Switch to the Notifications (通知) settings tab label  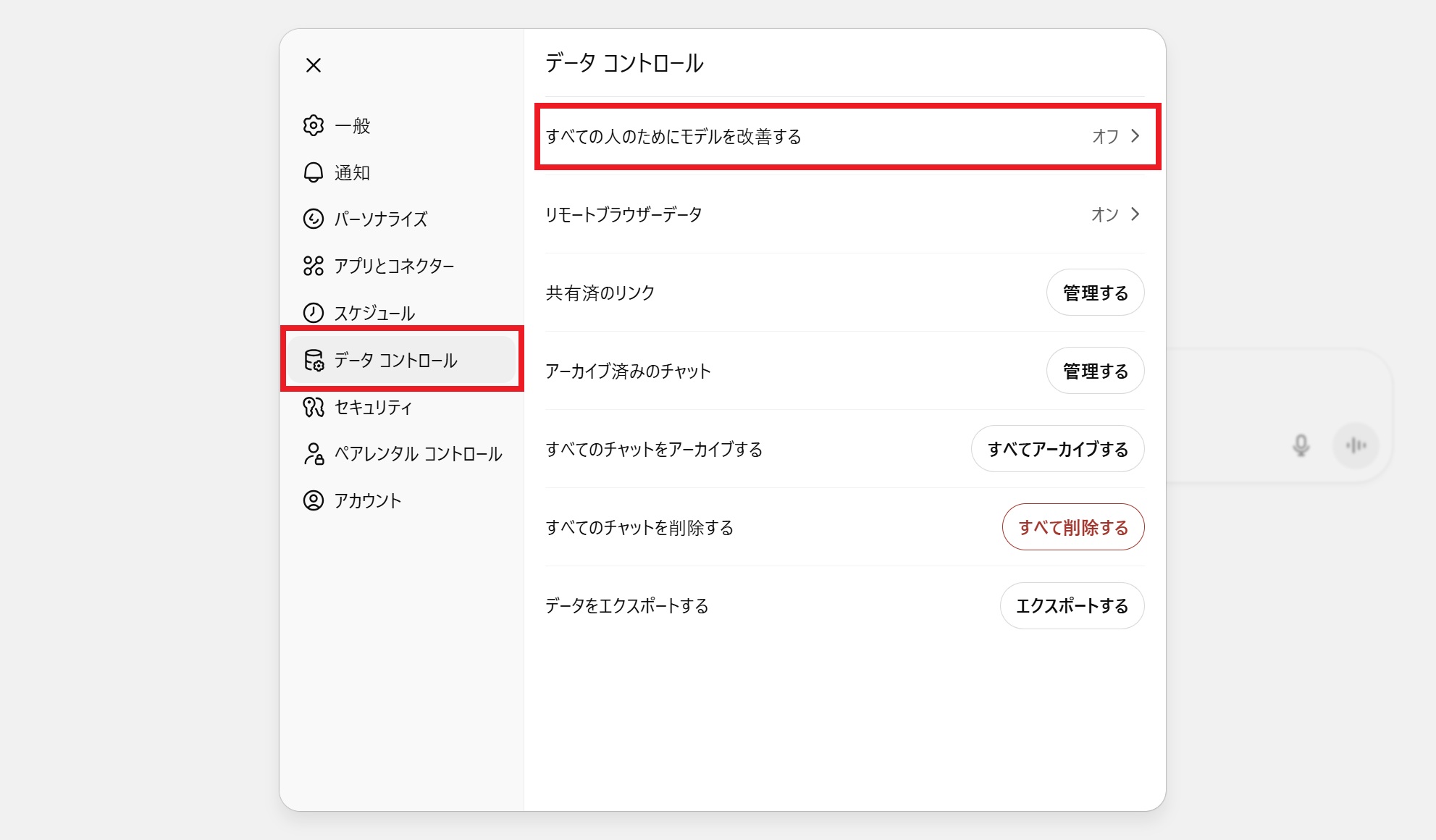coord(352,172)
